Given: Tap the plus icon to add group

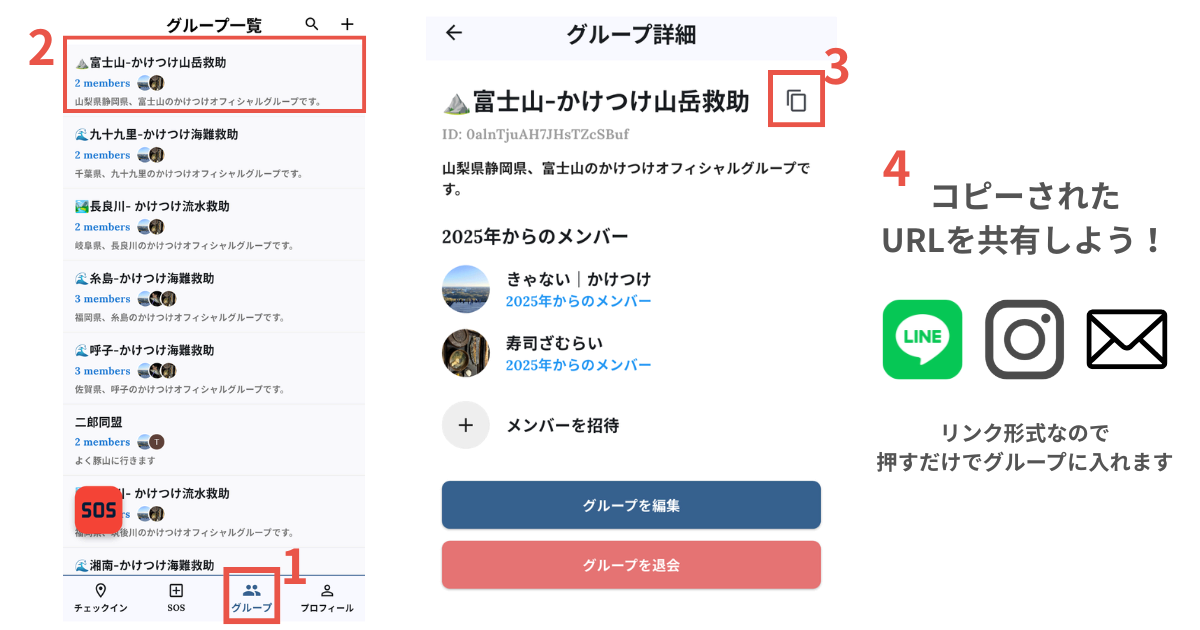Looking at the screenshot, I should 347,24.
